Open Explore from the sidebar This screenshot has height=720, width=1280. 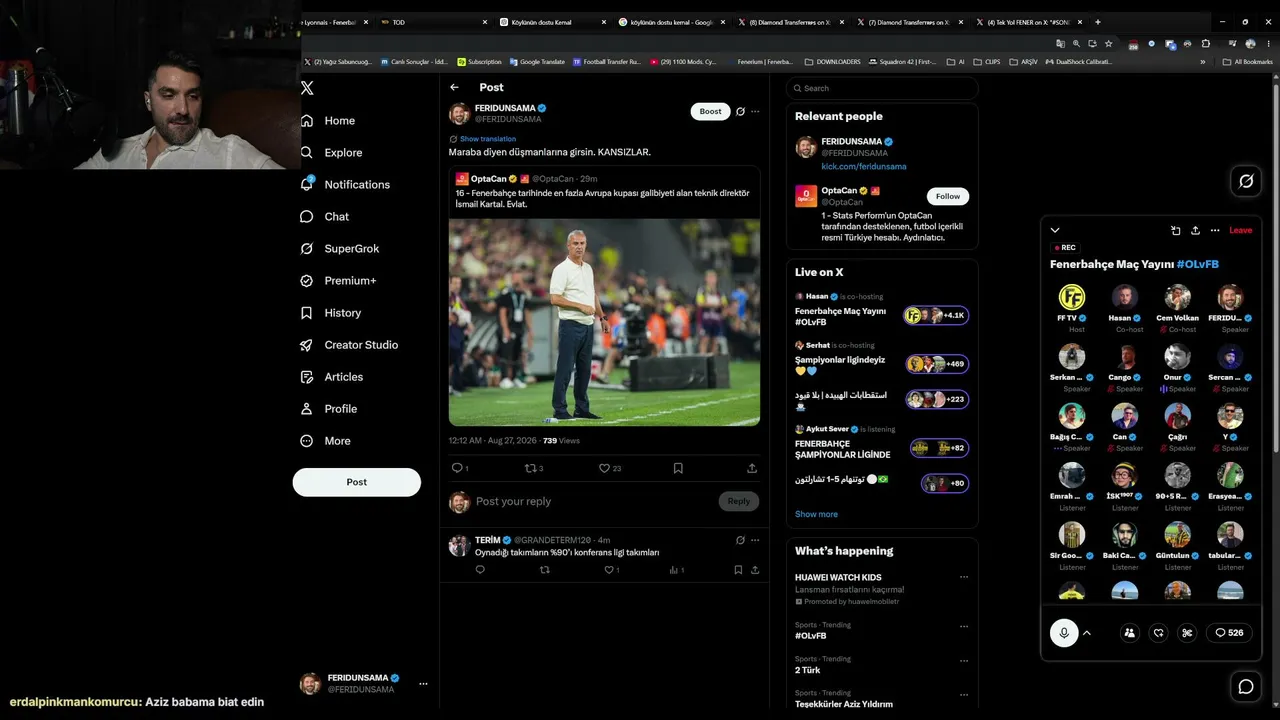click(331, 153)
